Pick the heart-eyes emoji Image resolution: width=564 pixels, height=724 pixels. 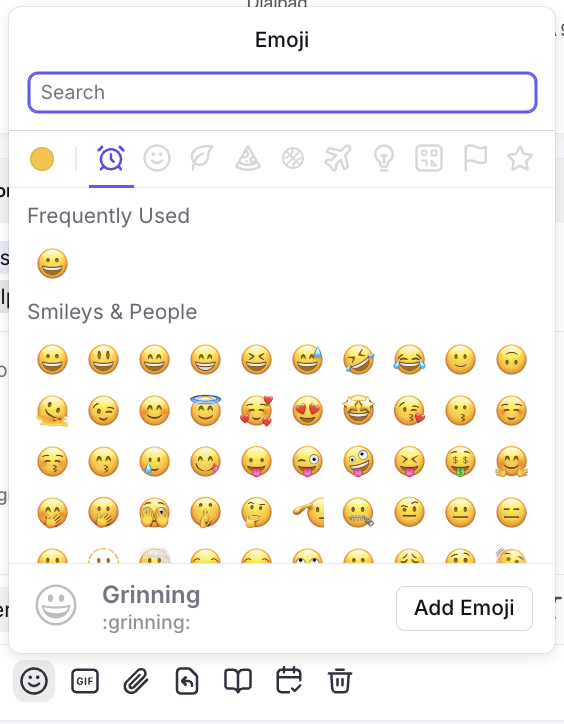tap(308, 410)
